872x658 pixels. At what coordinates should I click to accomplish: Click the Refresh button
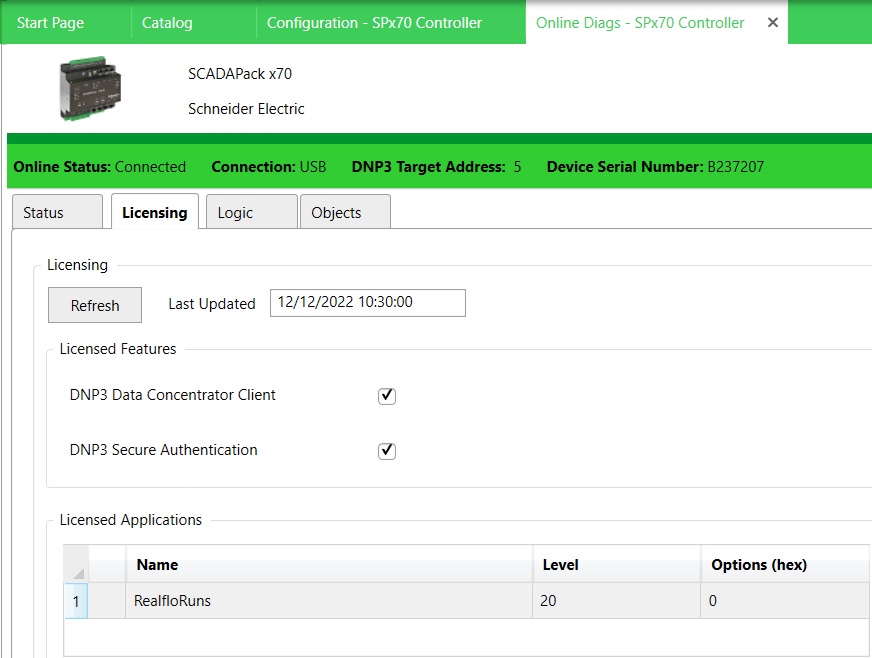click(95, 305)
